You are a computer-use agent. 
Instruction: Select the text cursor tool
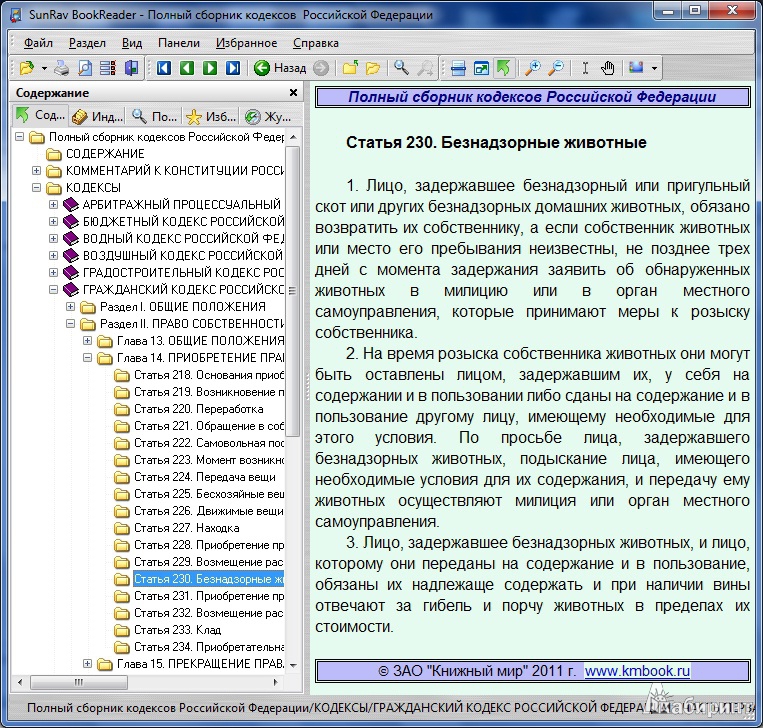585,68
